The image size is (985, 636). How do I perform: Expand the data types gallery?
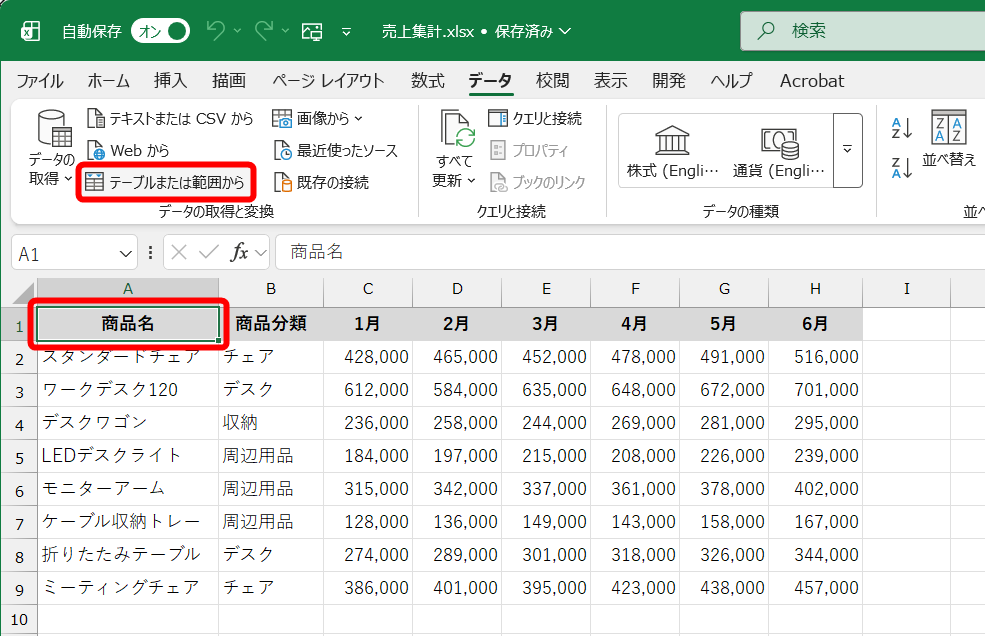[x=847, y=150]
